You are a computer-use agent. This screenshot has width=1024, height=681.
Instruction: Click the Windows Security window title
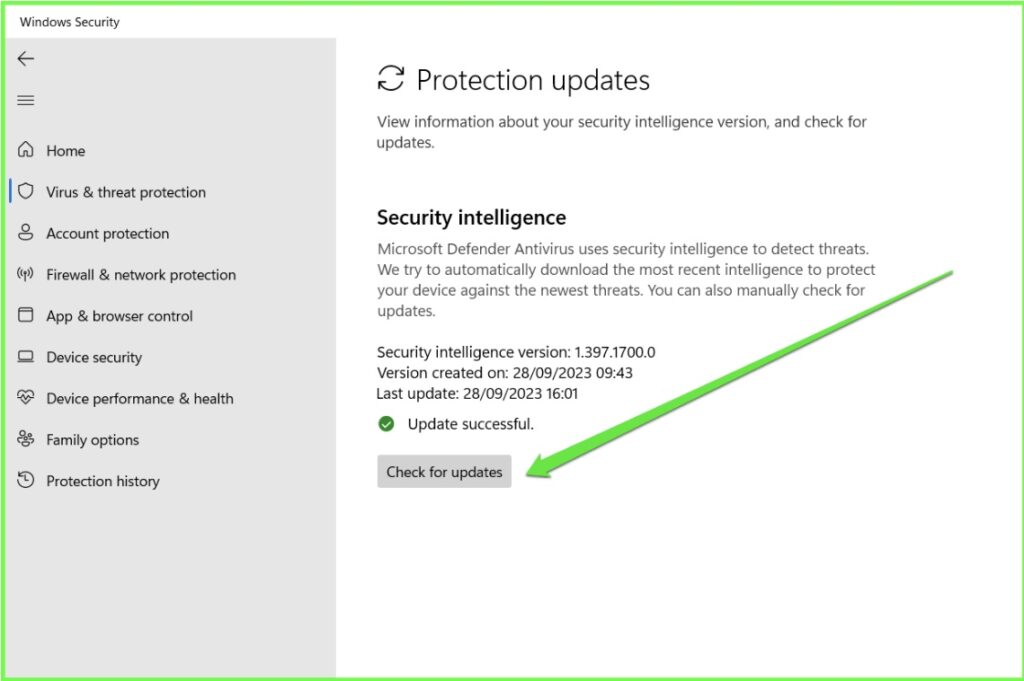(68, 21)
